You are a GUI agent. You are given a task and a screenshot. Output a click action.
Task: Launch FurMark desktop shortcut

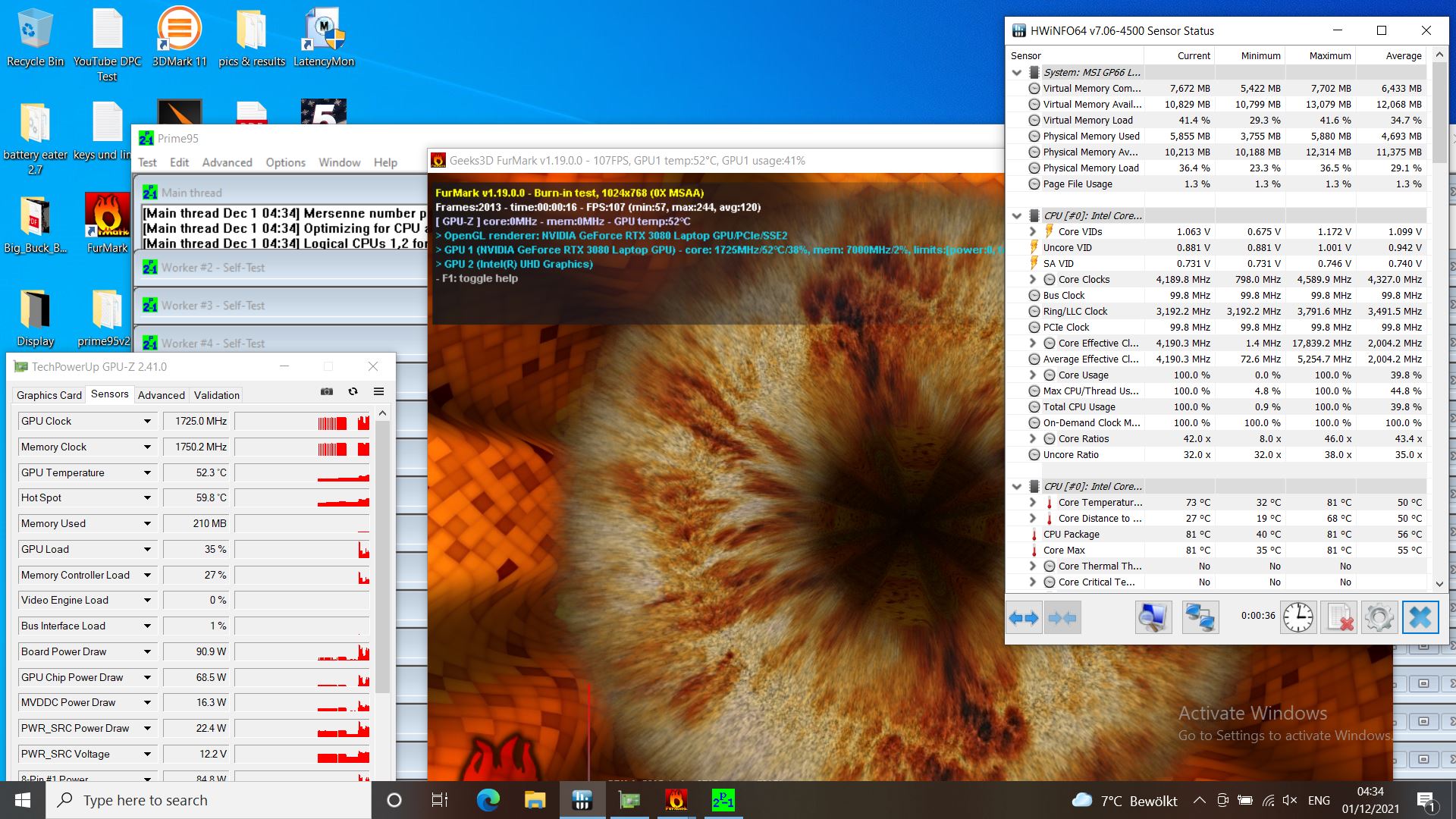(107, 223)
